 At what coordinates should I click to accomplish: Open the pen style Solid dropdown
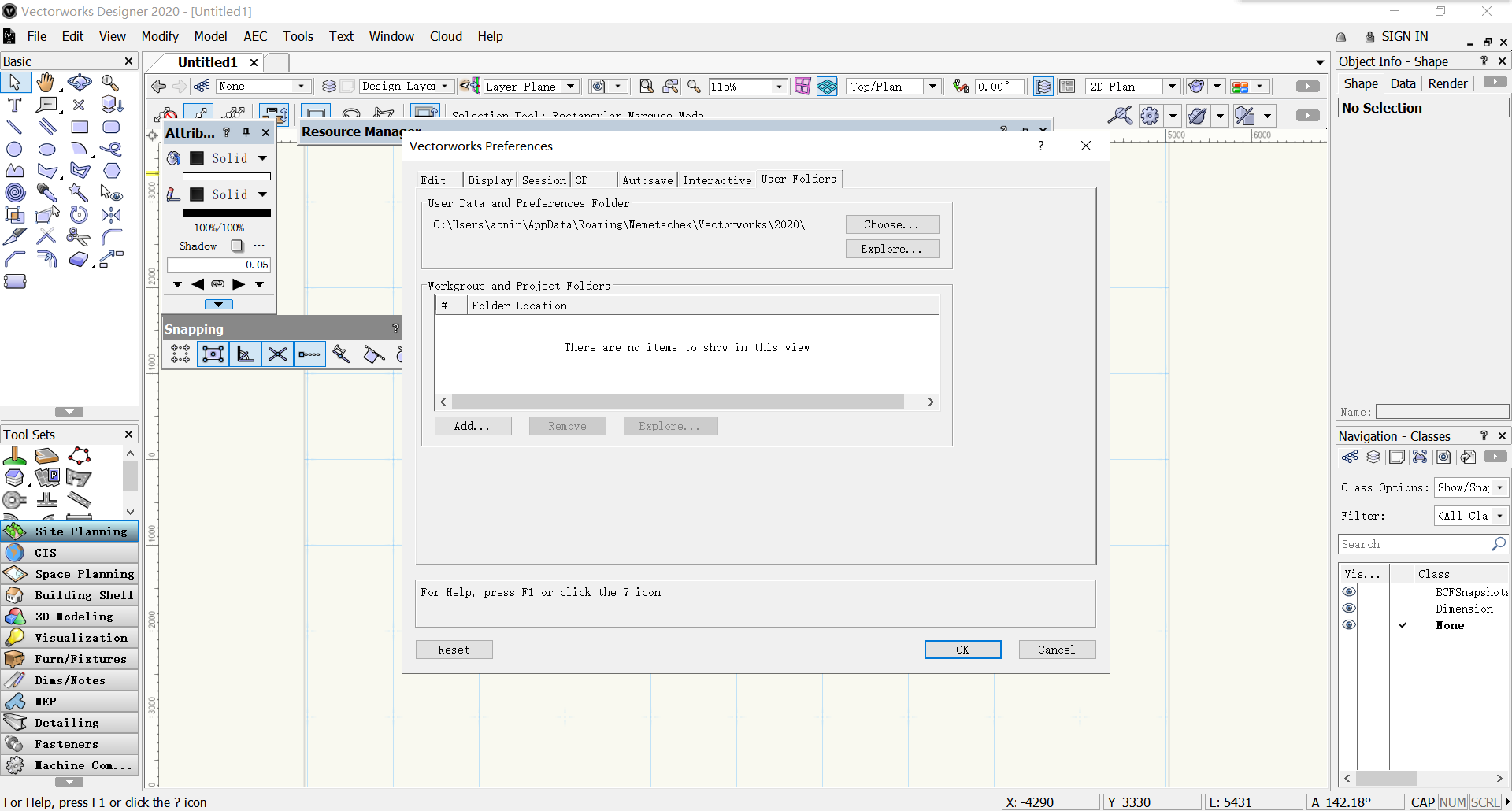(x=240, y=194)
